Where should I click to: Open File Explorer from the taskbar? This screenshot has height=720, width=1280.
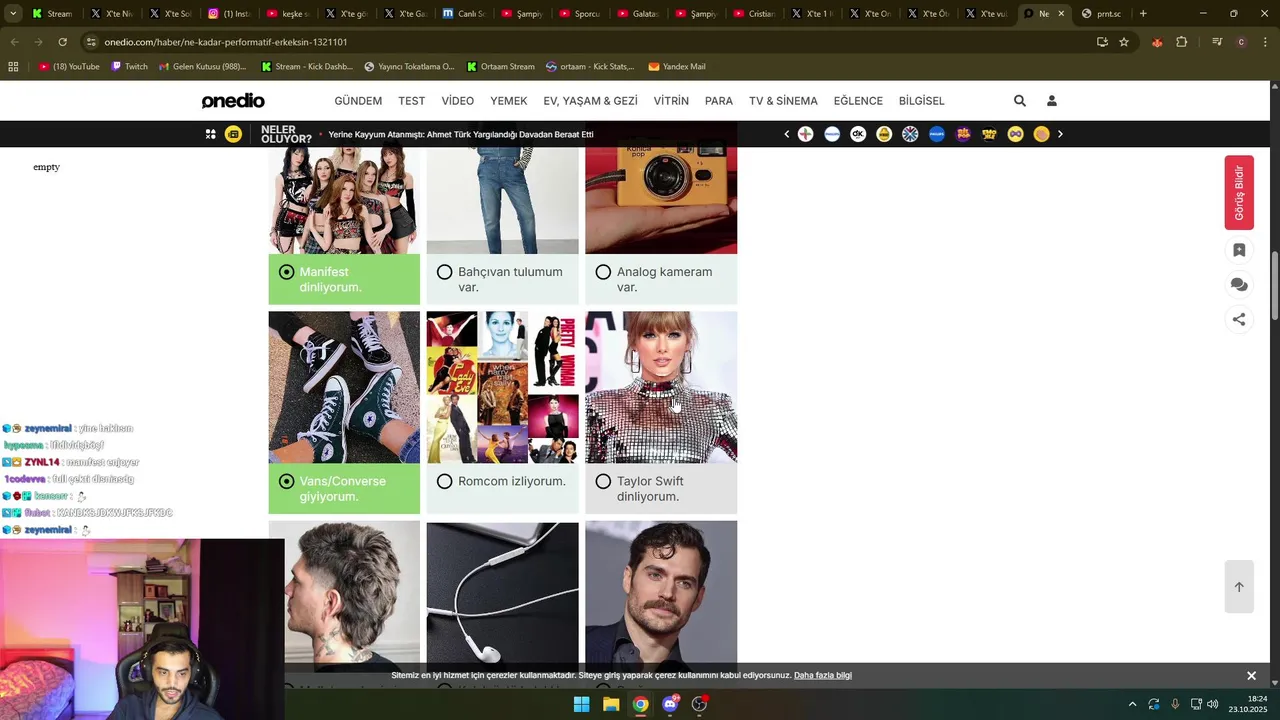coord(611,704)
